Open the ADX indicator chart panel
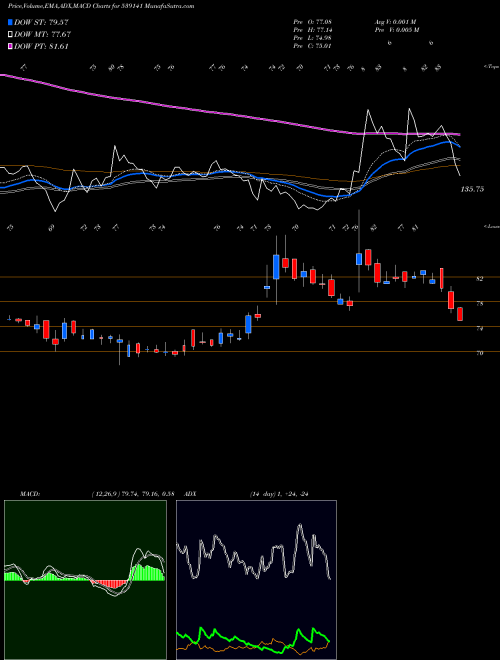Screen dimensions: 500x660 pyautogui.click(x=256, y=580)
